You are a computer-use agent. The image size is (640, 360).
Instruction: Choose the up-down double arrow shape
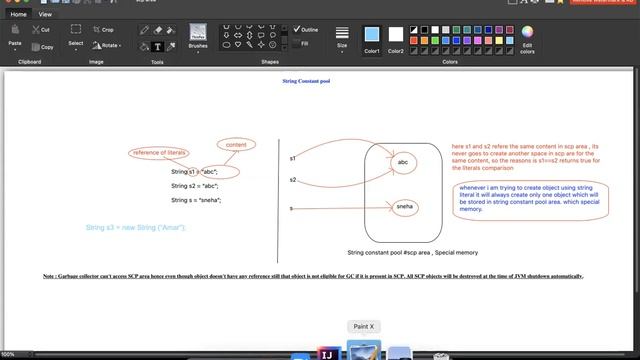[249, 36]
